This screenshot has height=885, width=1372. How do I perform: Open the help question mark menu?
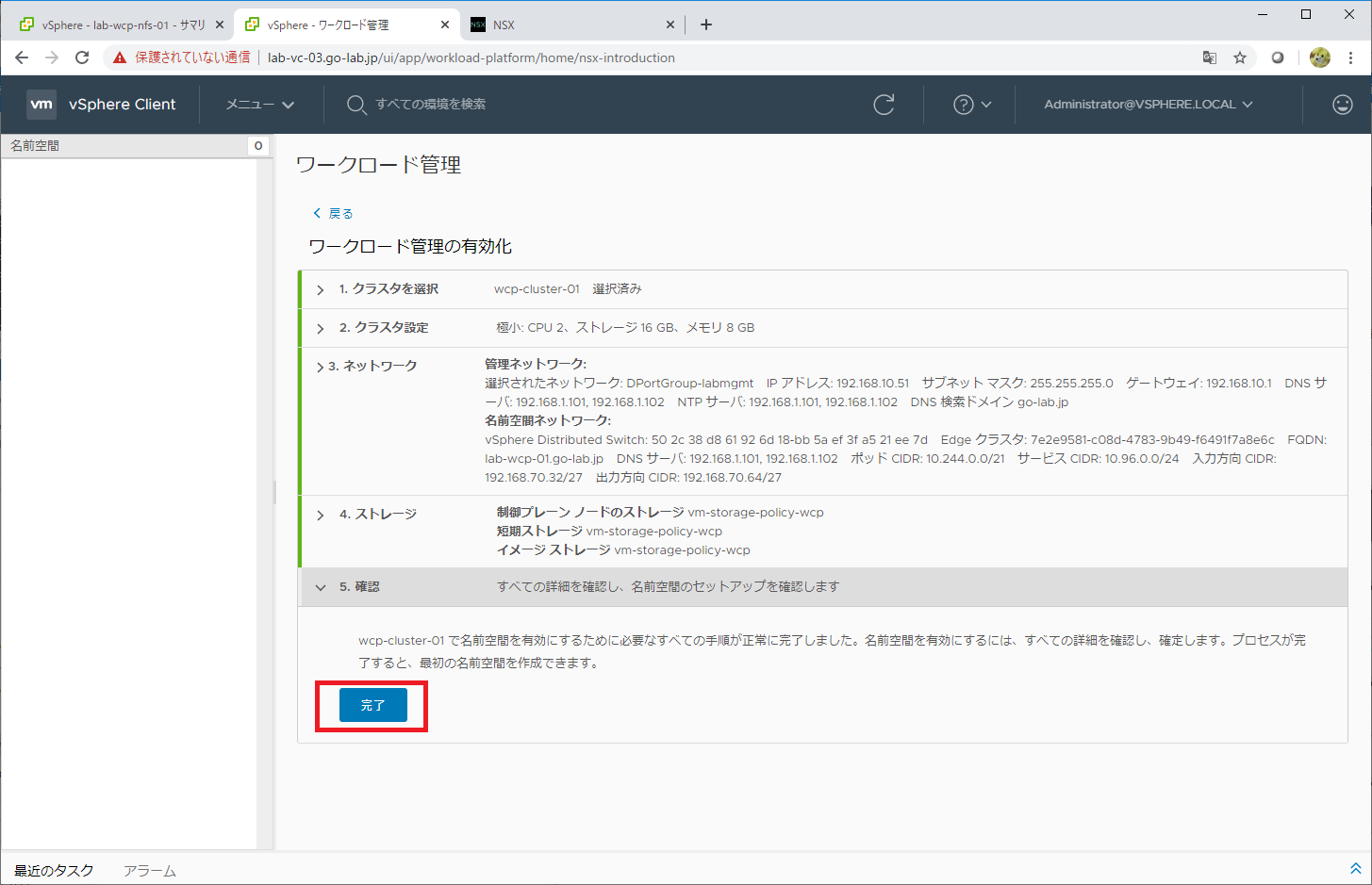pyautogui.click(x=972, y=105)
